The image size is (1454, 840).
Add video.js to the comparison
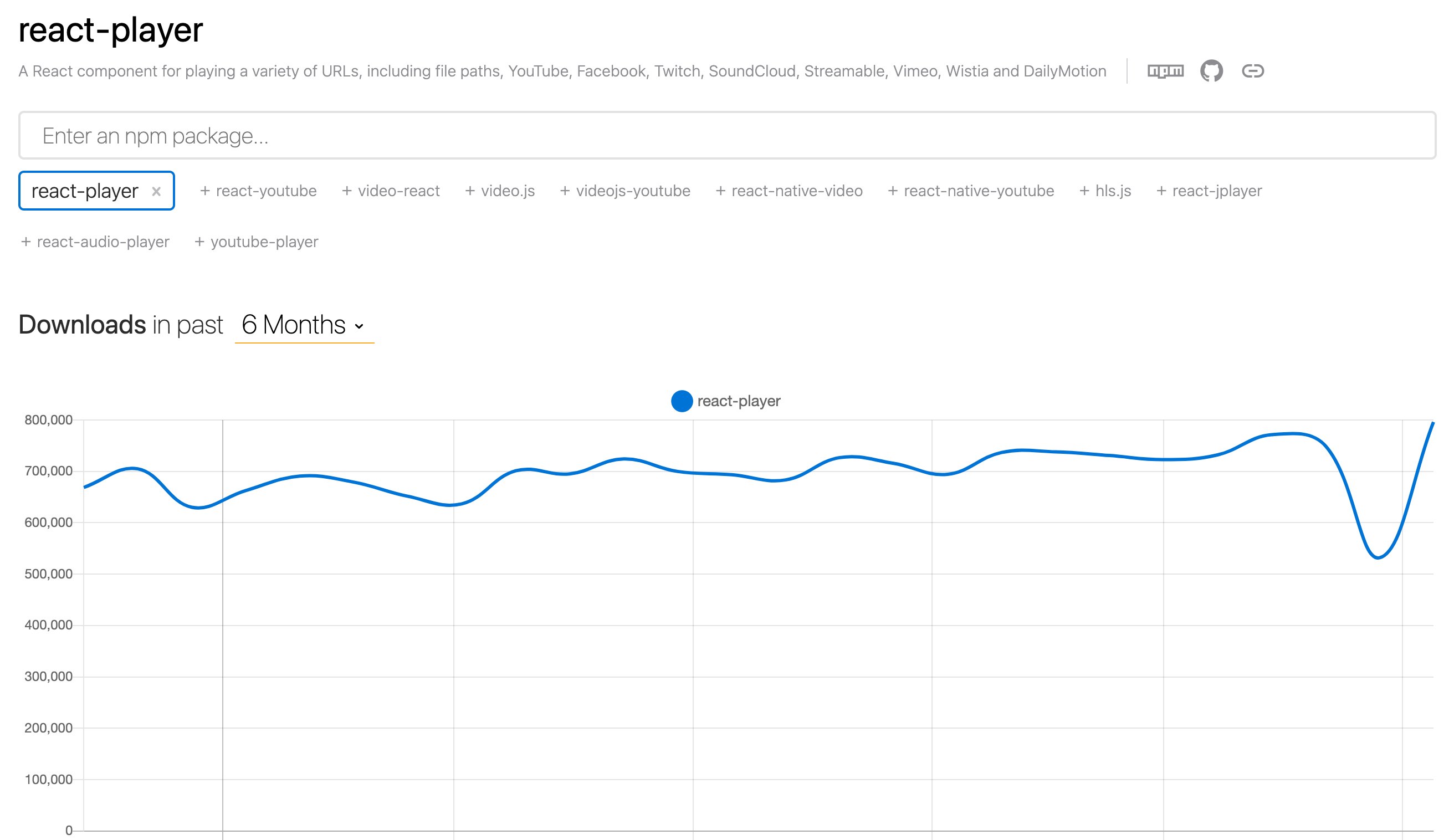pyautogui.click(x=499, y=191)
